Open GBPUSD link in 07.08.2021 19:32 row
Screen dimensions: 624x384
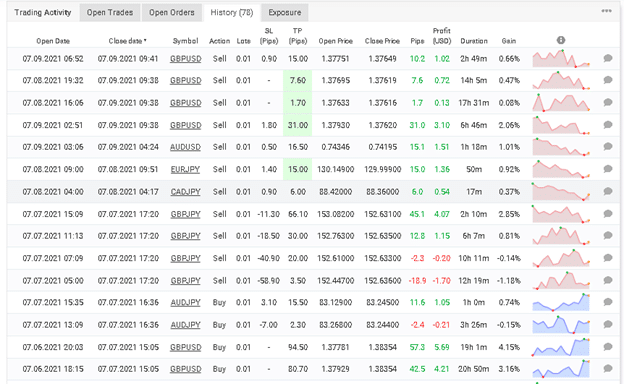pyautogui.click(x=185, y=80)
